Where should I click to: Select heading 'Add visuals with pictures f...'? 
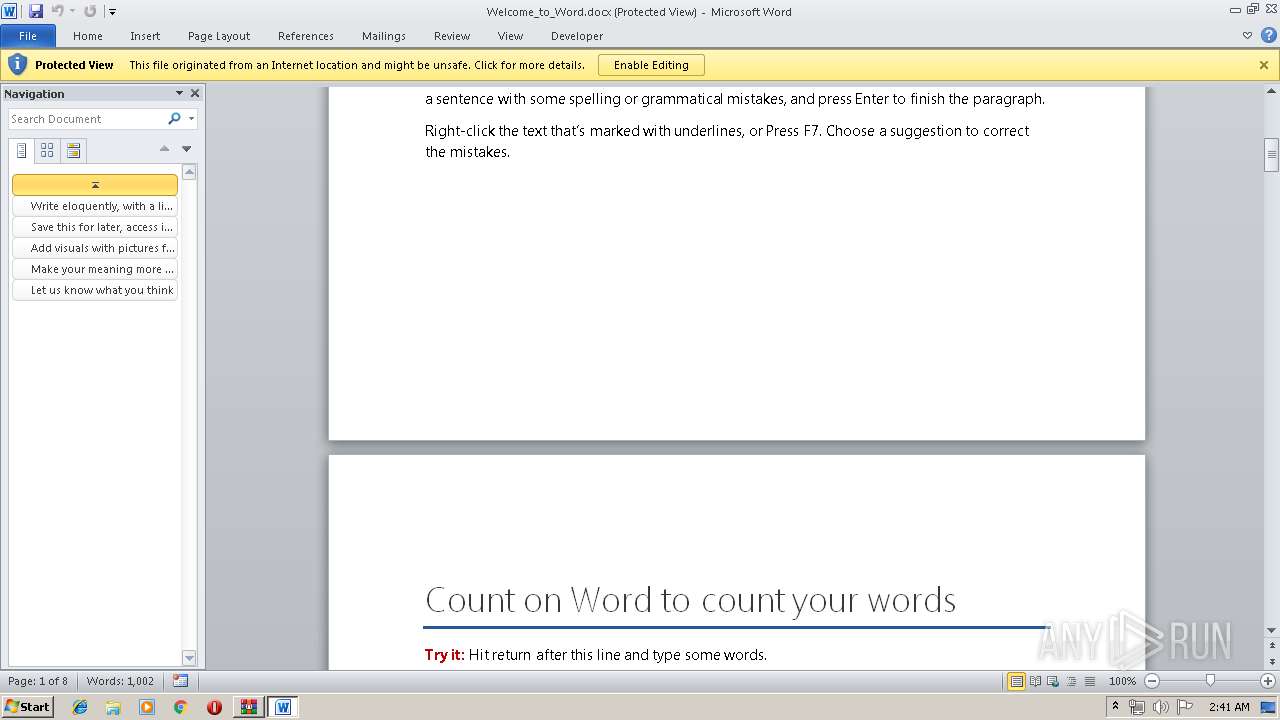[95, 248]
